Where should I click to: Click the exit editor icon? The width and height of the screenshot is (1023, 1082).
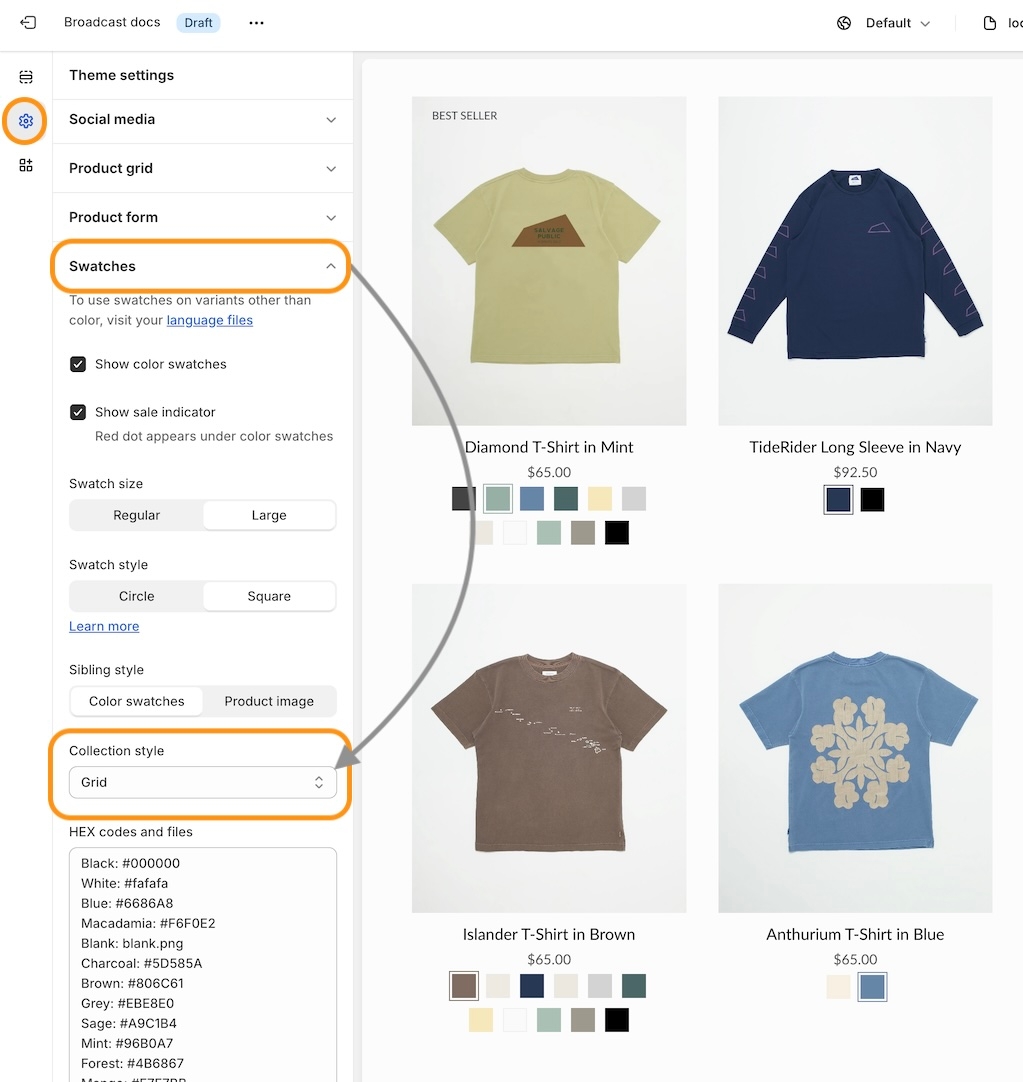[x=28, y=22]
